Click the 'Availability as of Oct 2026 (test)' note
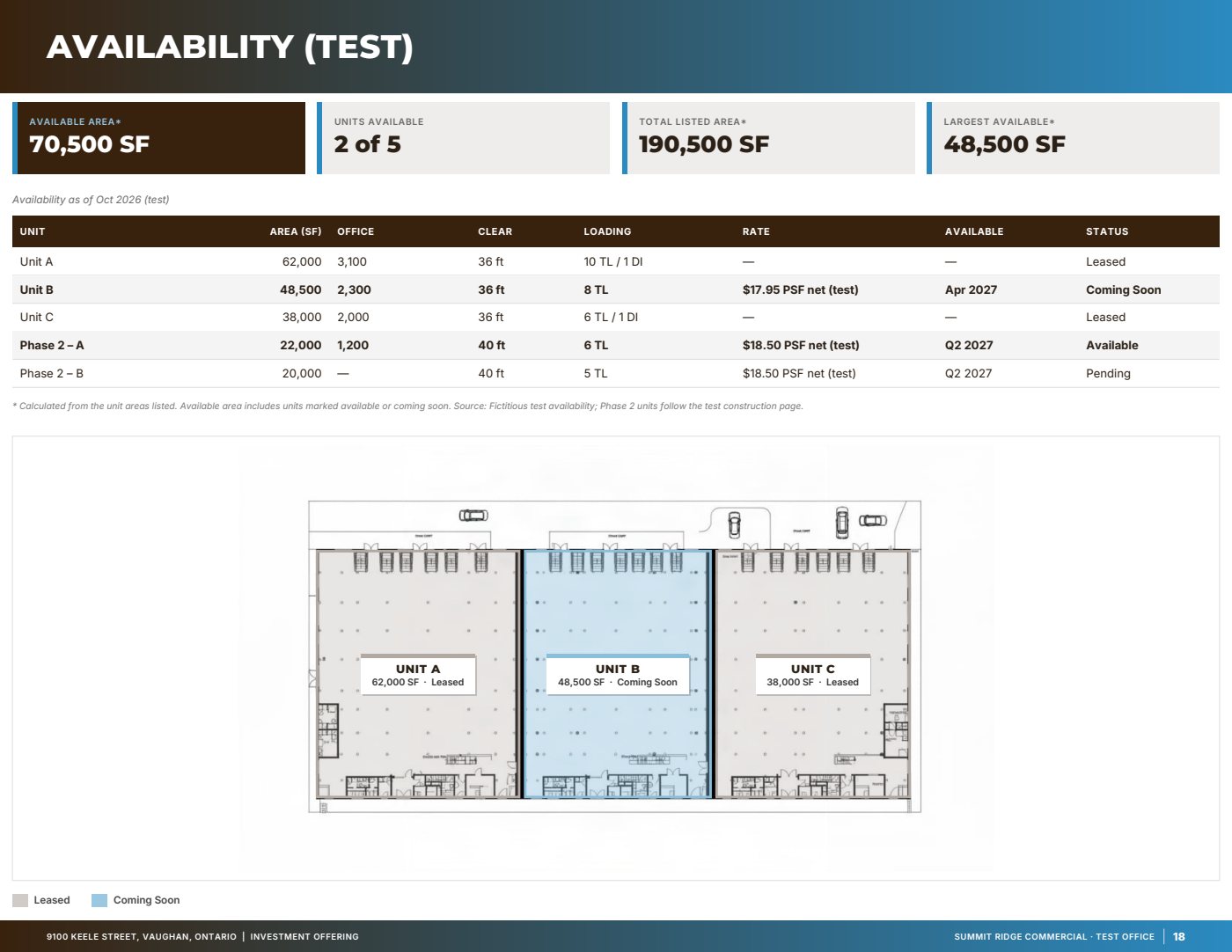Viewport: 1232px width, 952px height. pos(91,200)
